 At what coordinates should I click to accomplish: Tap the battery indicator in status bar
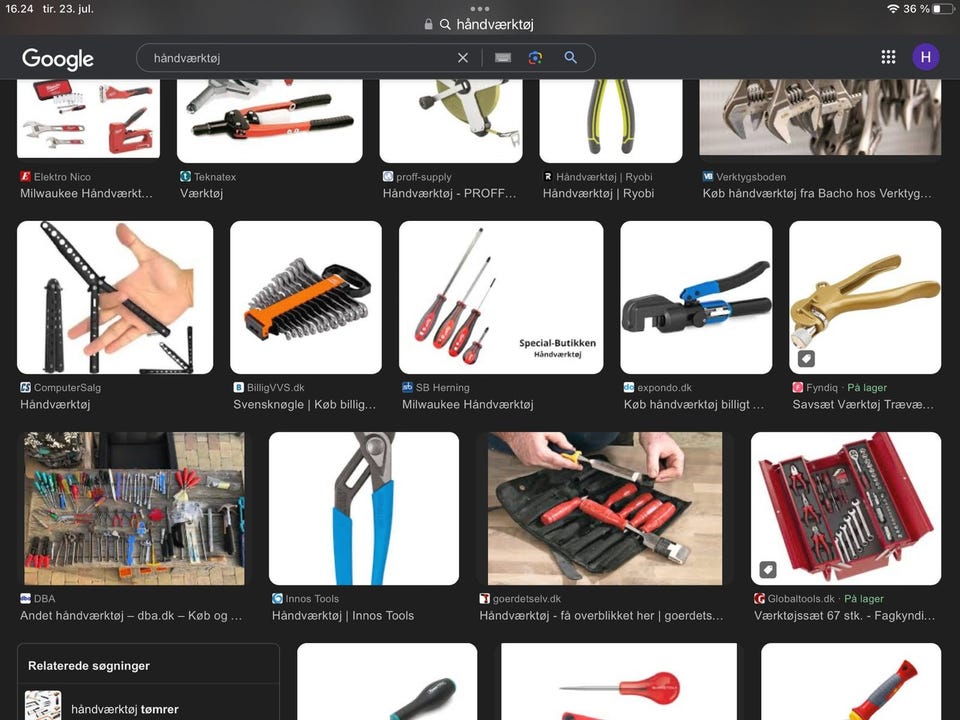click(943, 9)
